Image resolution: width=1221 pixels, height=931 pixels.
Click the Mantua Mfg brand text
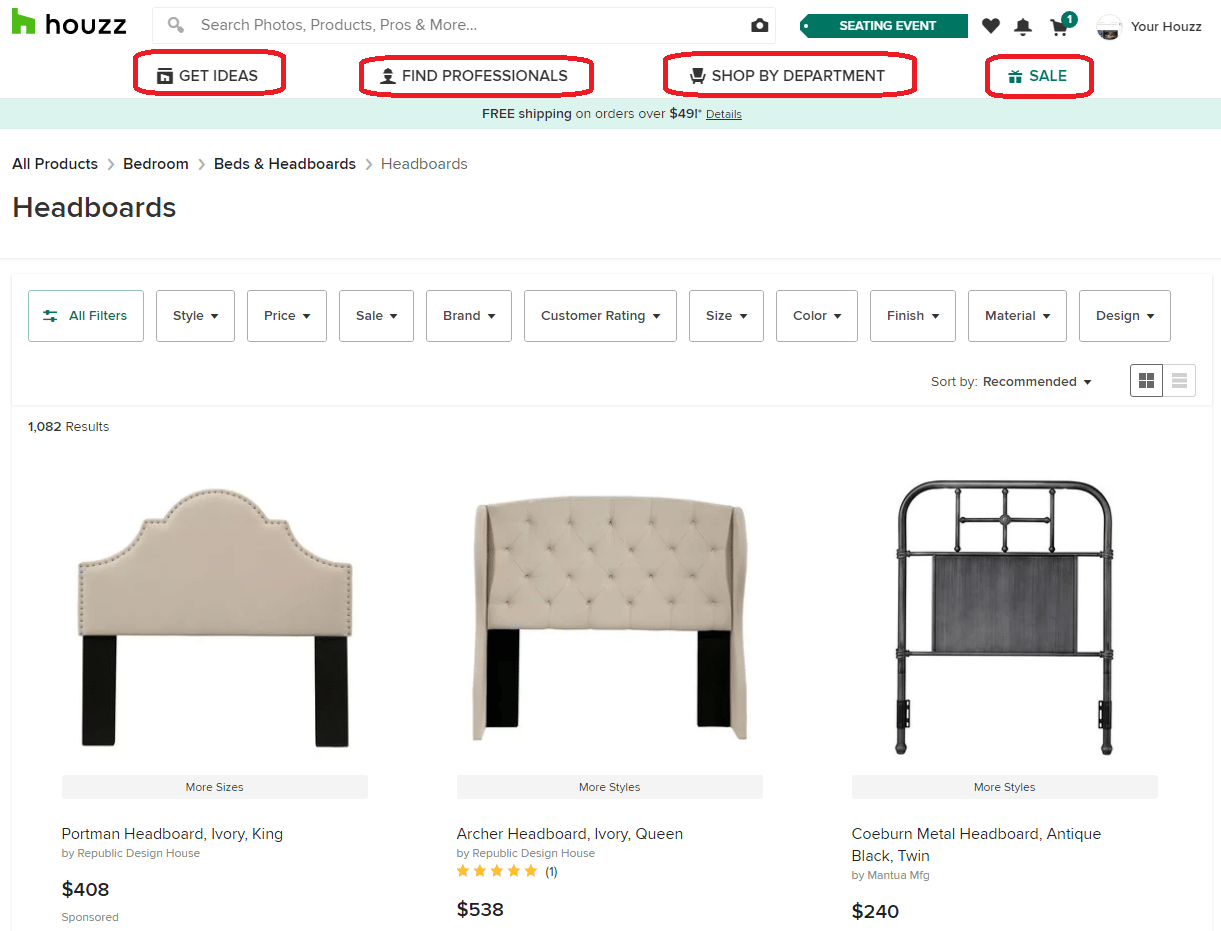[896, 875]
